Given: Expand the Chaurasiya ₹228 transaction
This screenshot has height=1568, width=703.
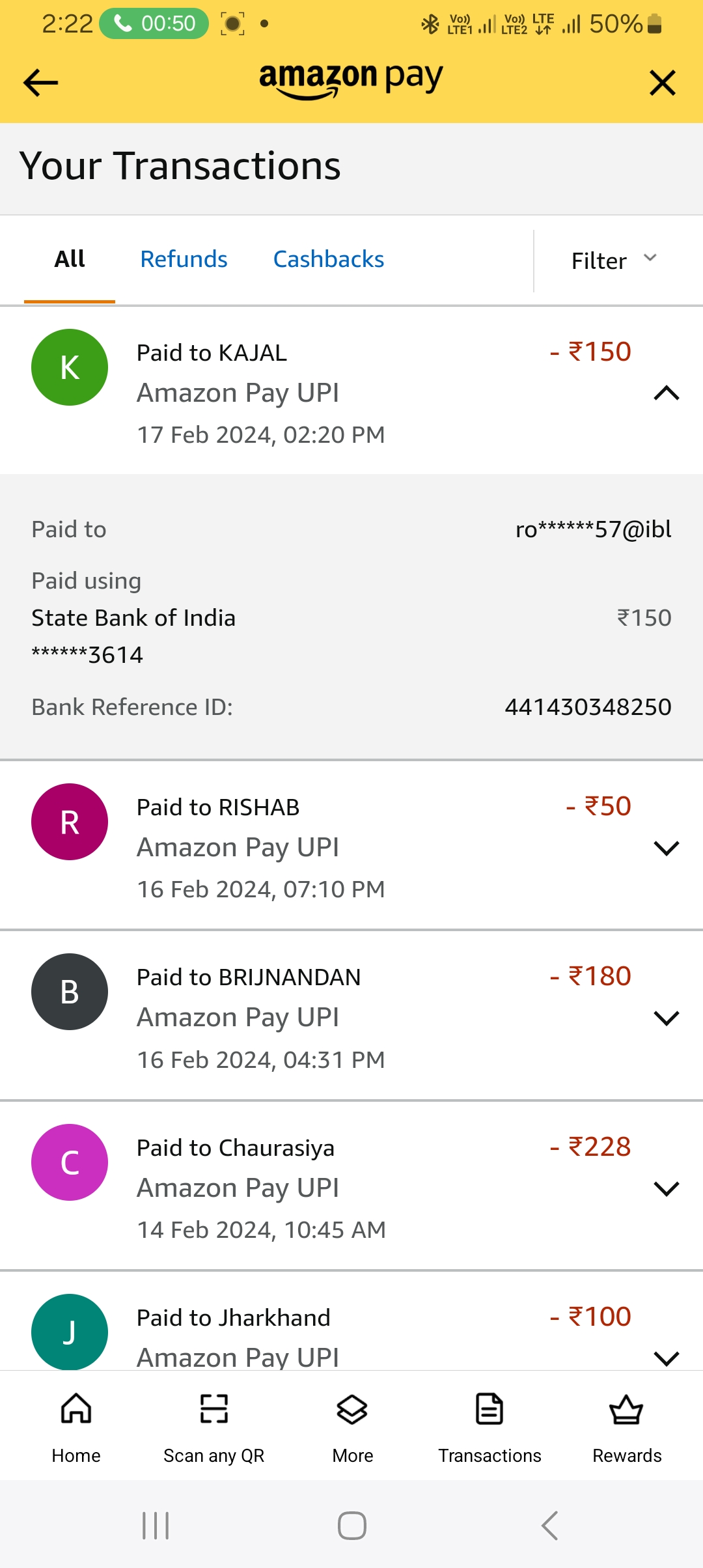Looking at the screenshot, I should click(666, 1188).
